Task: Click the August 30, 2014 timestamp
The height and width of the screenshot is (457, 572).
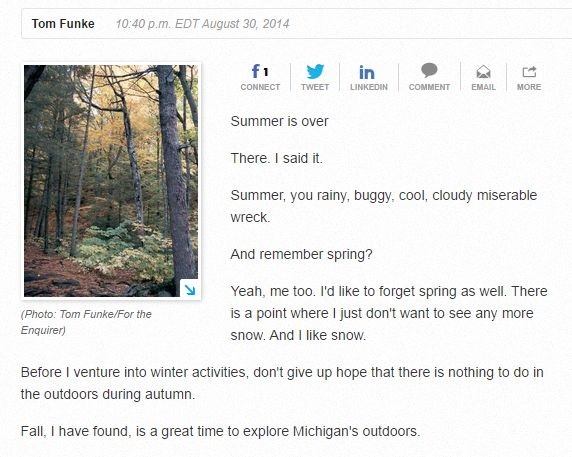Action: (x=202, y=24)
